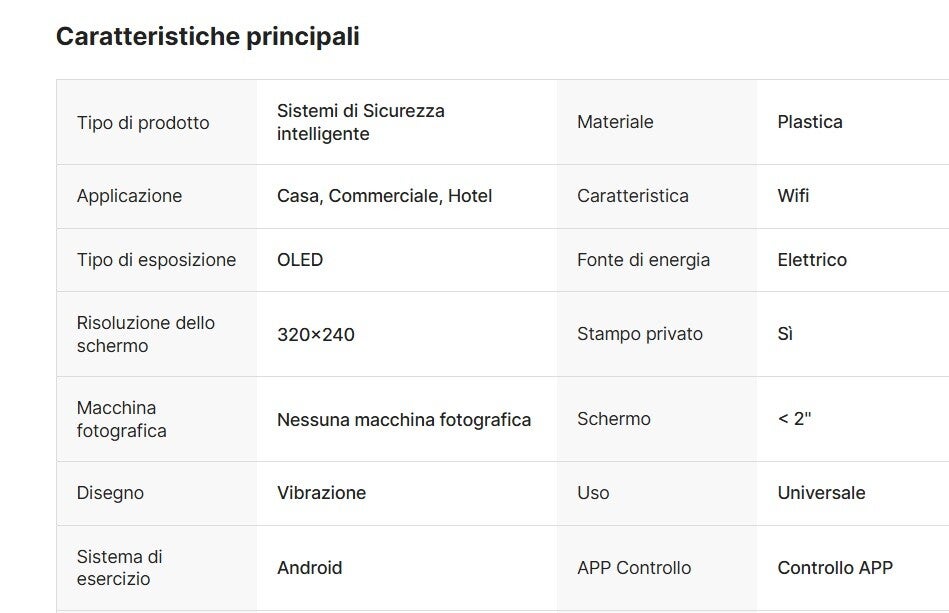Click the "Wifi" value
This screenshot has width=949, height=613.
(x=793, y=196)
